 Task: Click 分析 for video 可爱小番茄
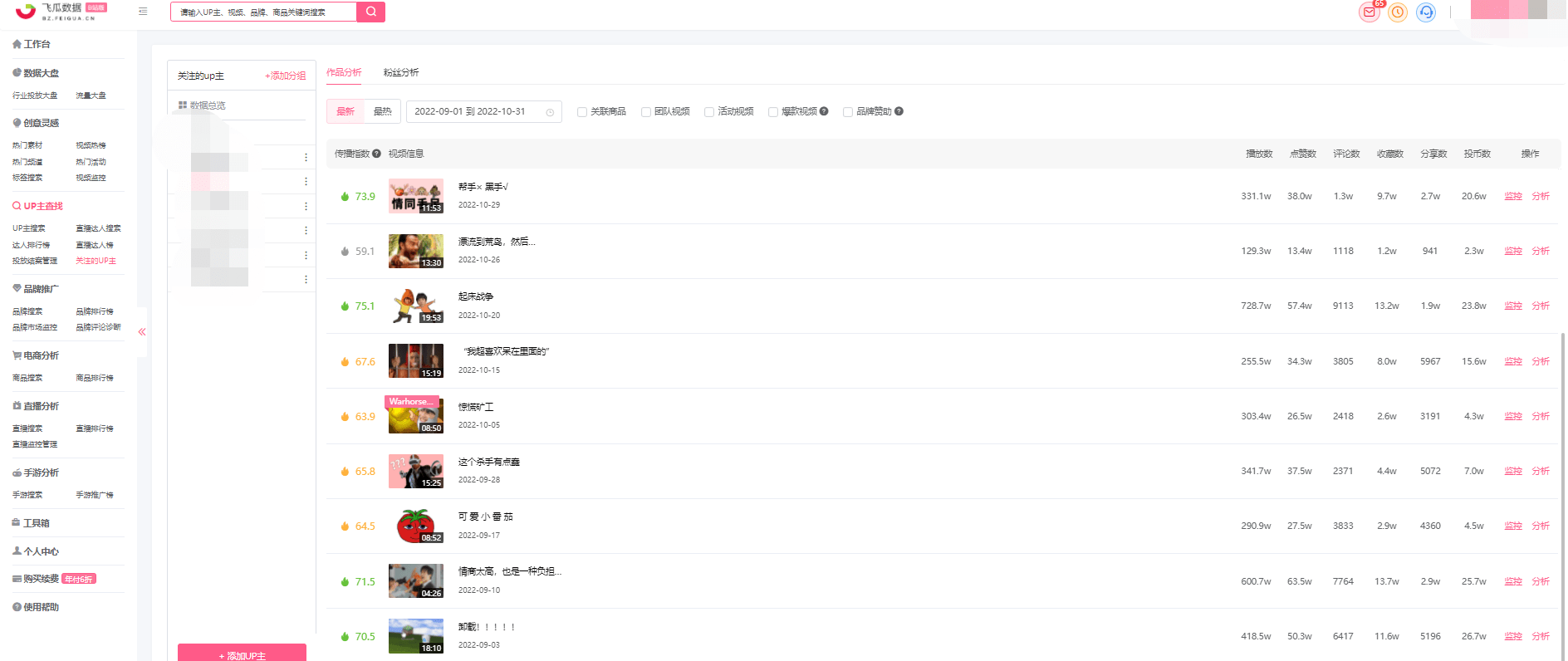tap(1541, 526)
